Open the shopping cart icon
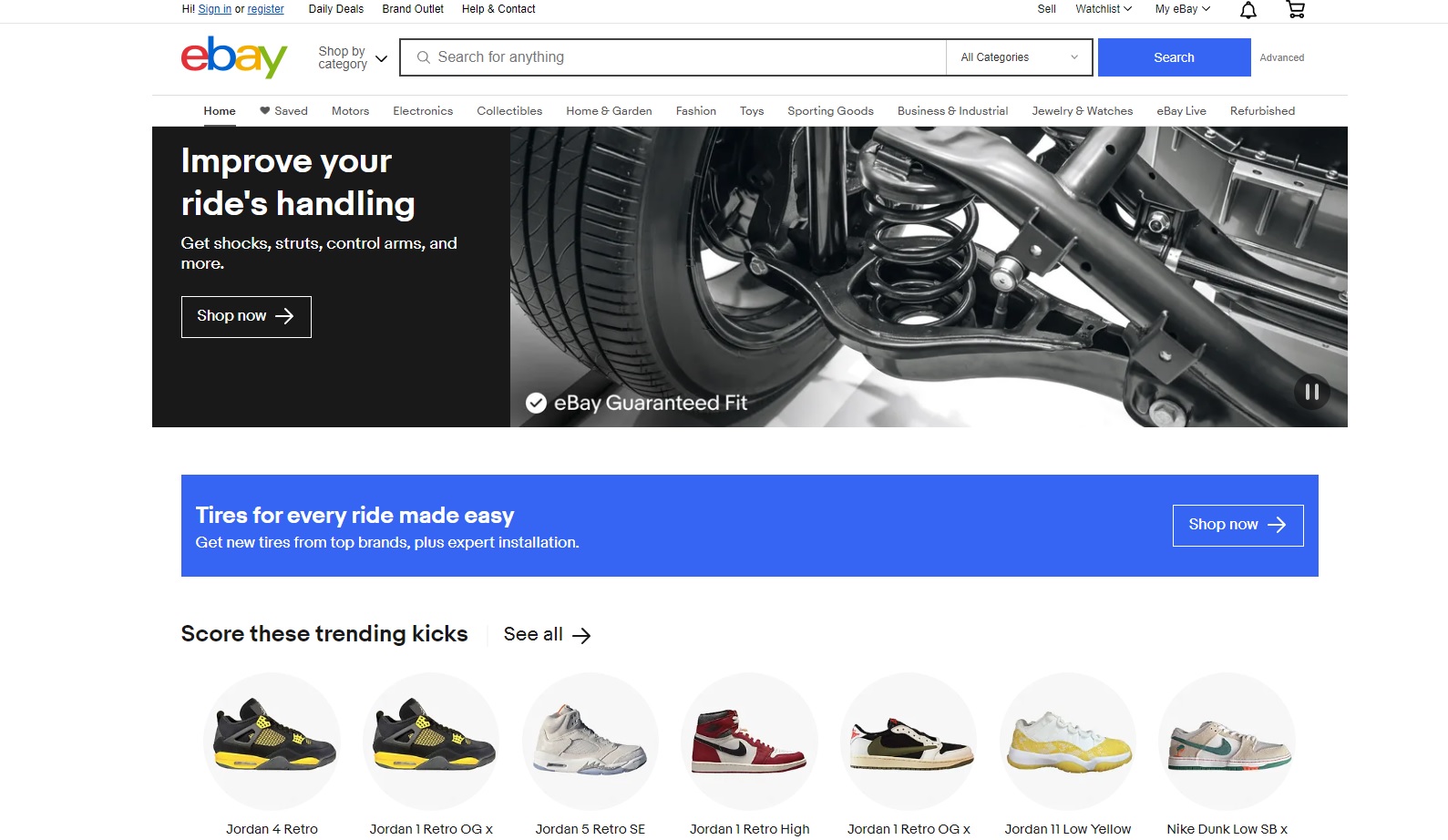Image resolution: width=1448 pixels, height=840 pixels. [1295, 10]
